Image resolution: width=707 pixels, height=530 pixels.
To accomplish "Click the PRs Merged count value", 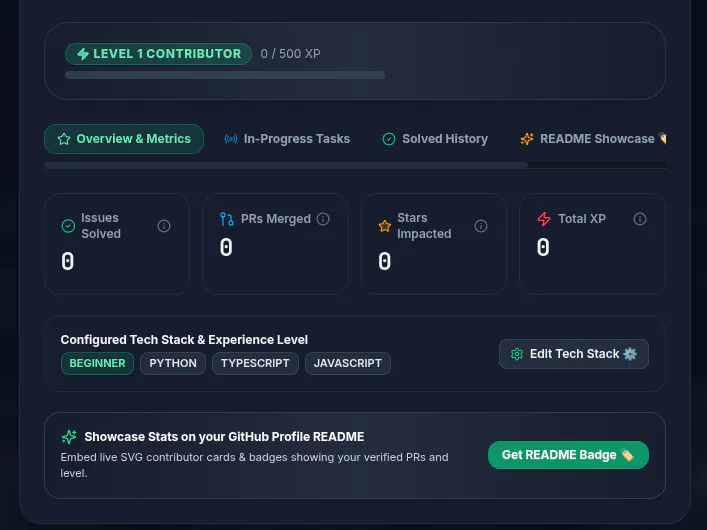I will click(226, 248).
